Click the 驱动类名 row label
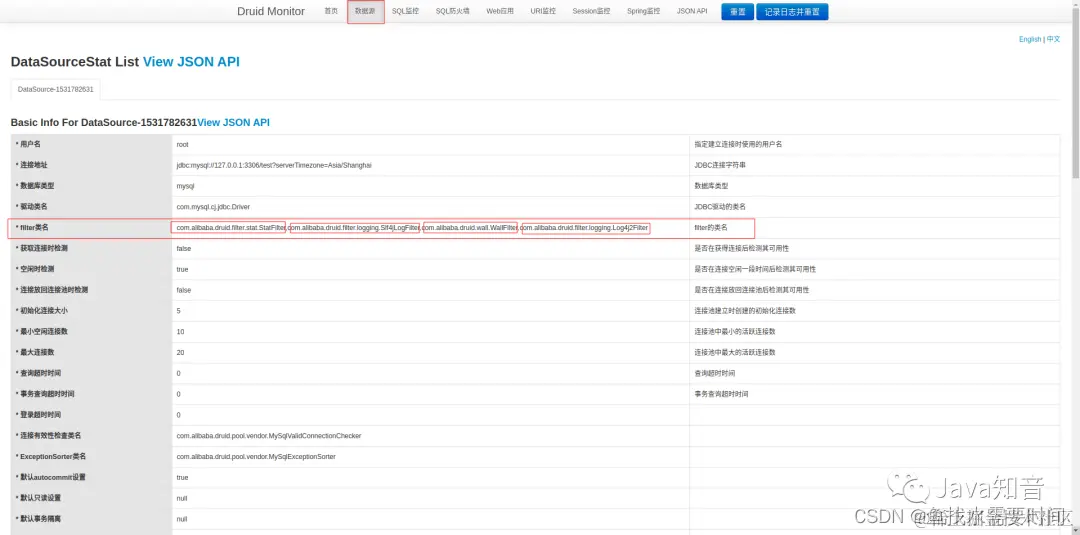Screen dimensions: 1080x535 (34, 207)
